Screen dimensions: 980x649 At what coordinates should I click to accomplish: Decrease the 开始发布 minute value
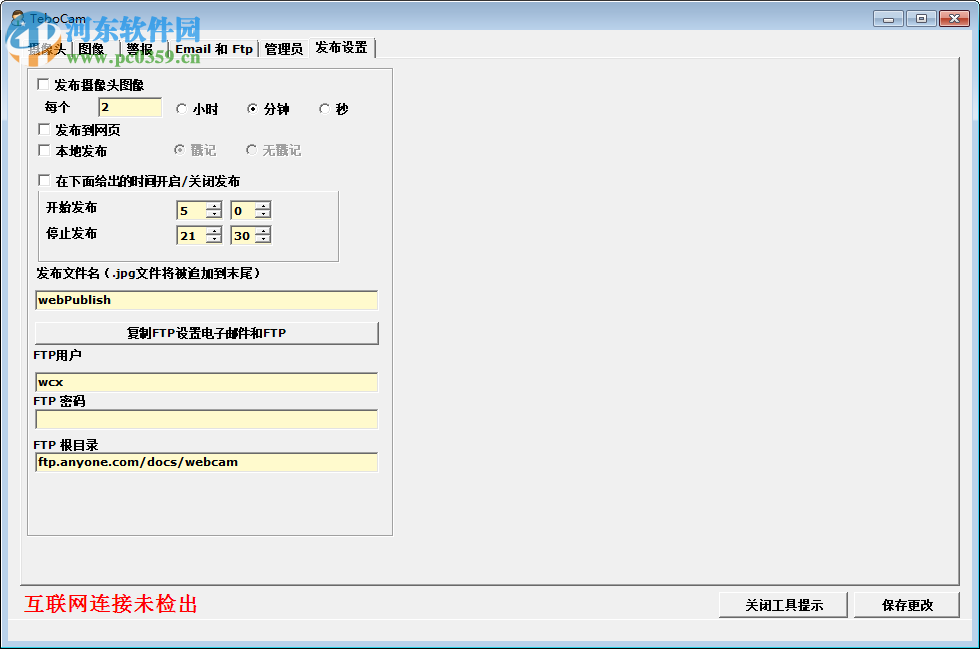click(263, 214)
